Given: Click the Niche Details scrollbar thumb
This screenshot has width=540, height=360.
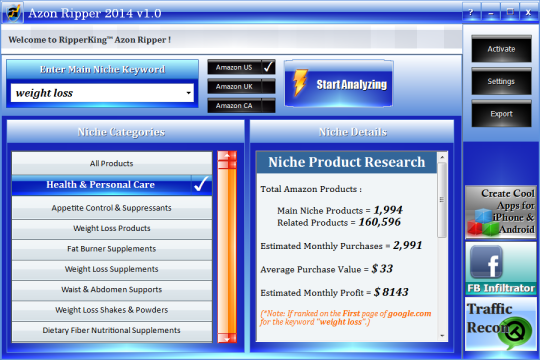Looking at the screenshot, I should 442,200.
